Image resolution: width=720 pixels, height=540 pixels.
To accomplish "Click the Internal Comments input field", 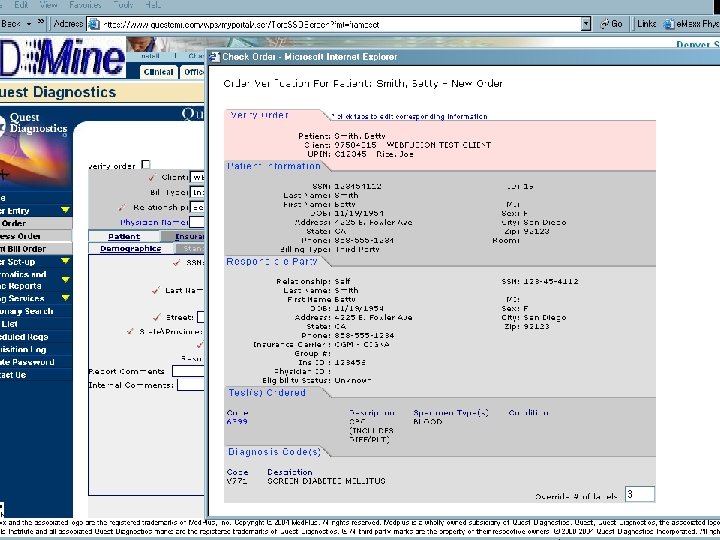I will (x=191, y=385).
